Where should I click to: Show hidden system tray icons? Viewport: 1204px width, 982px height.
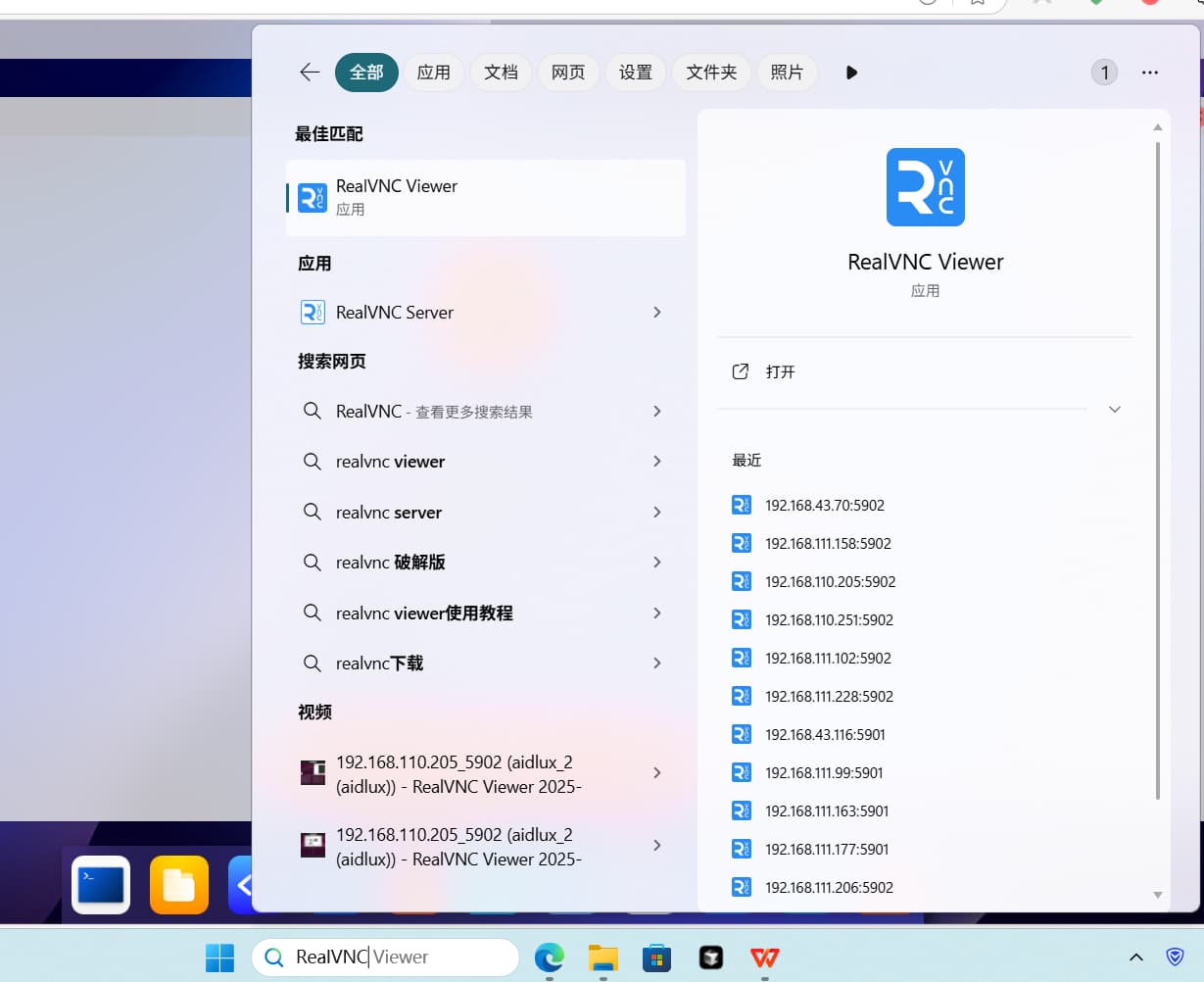tap(1135, 957)
